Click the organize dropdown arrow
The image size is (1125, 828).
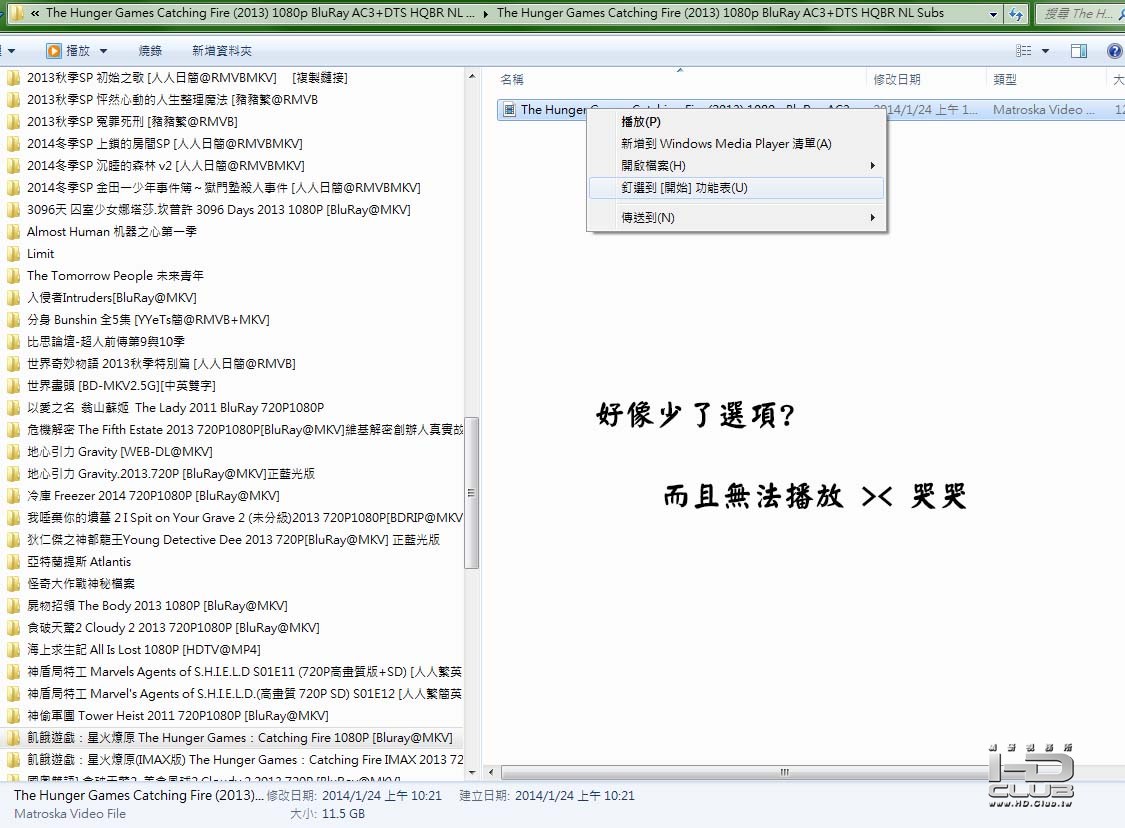(x=11, y=51)
